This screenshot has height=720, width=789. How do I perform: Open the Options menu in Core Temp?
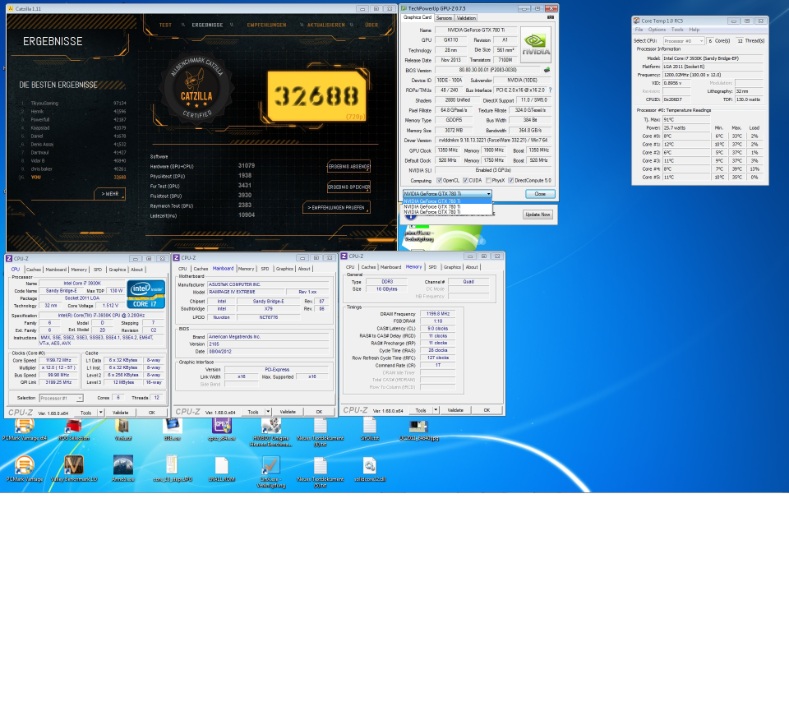[657, 30]
